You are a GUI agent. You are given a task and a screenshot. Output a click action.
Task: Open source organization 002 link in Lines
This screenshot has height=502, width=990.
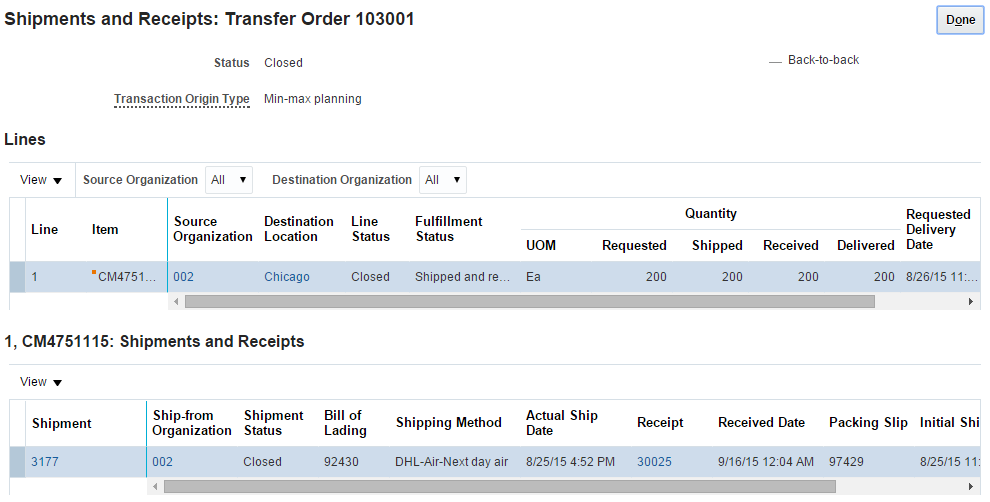coord(183,277)
